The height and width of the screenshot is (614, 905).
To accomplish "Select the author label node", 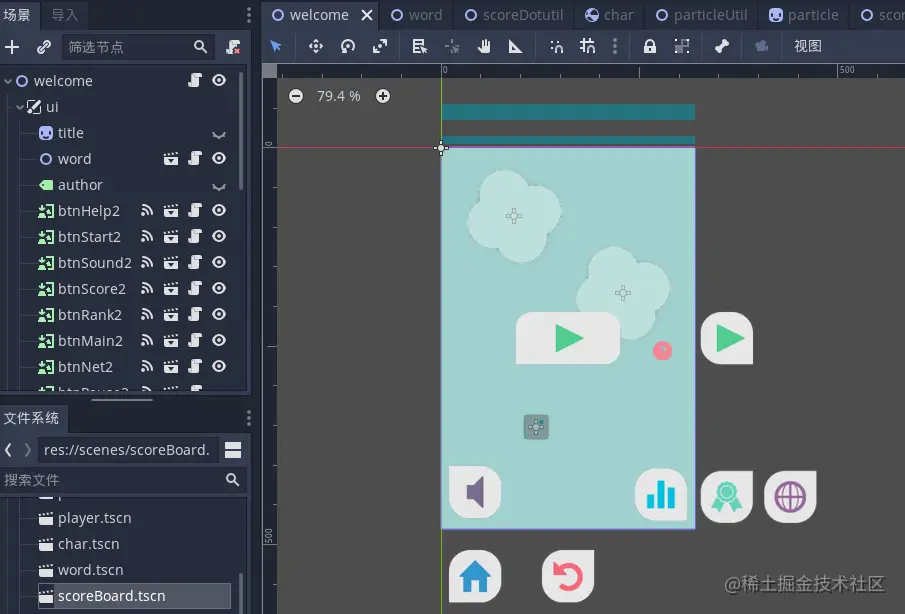I will 80,185.
